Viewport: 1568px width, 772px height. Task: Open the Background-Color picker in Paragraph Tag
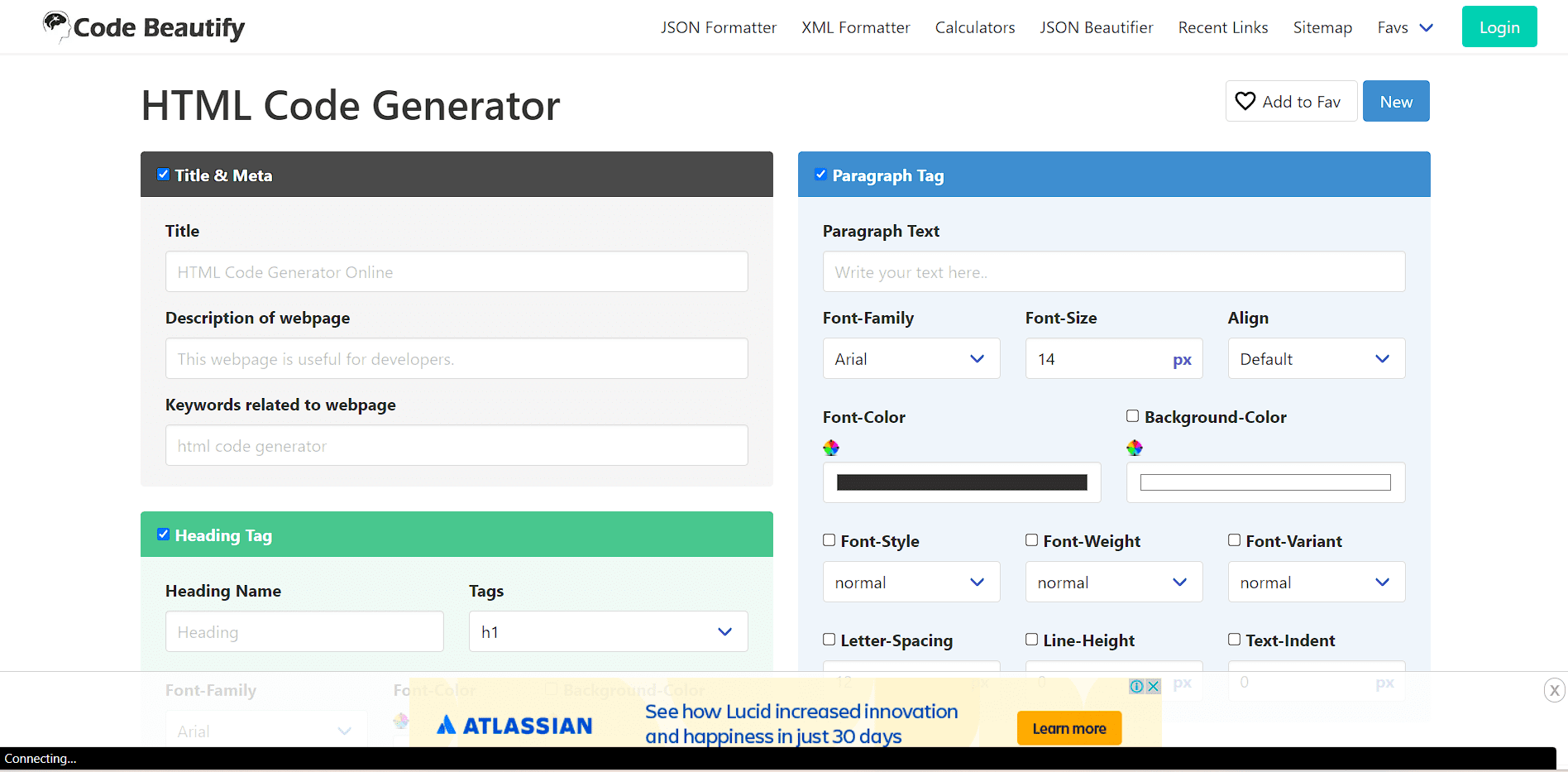(1134, 447)
